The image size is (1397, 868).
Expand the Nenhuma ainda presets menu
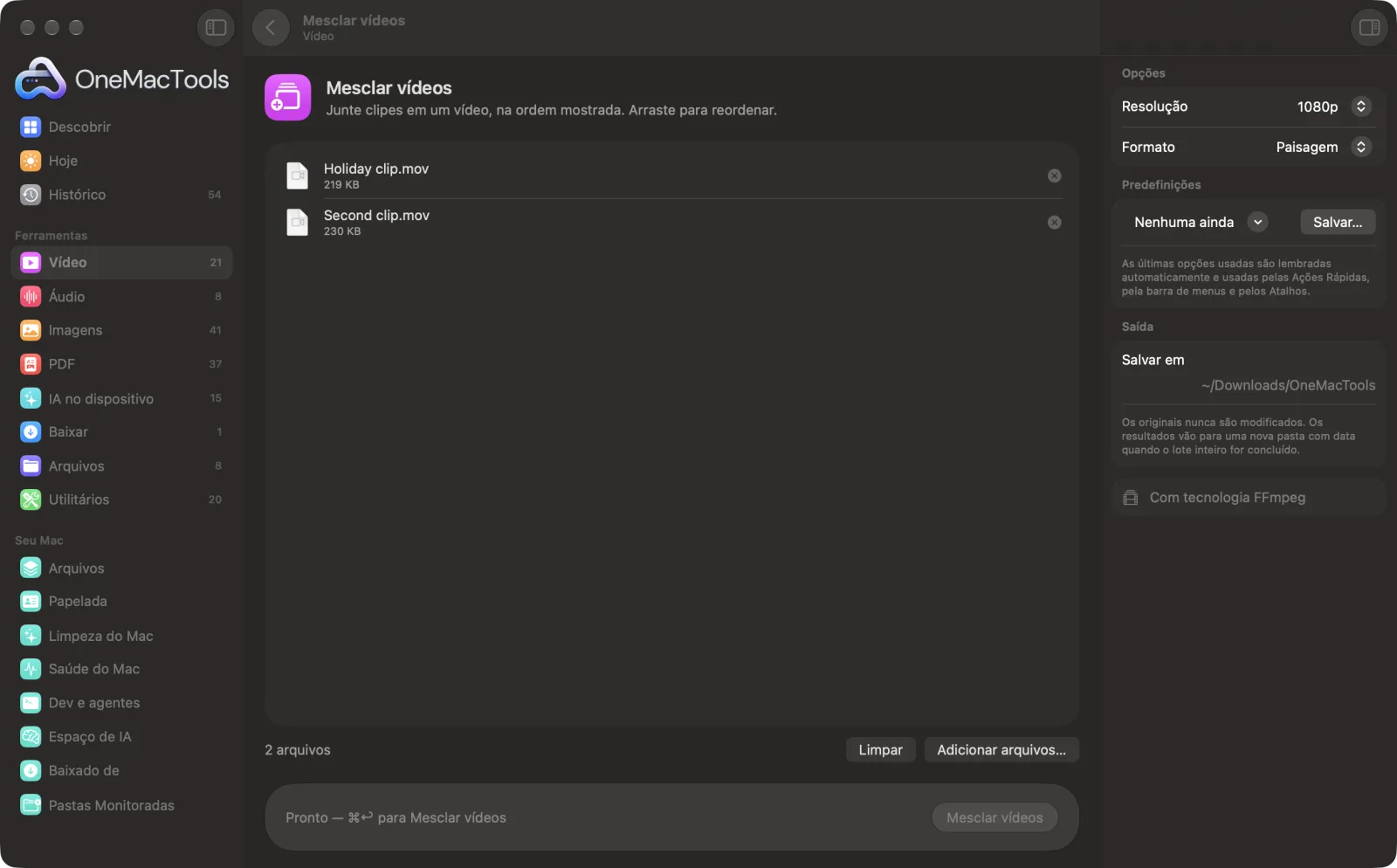(x=1200, y=222)
